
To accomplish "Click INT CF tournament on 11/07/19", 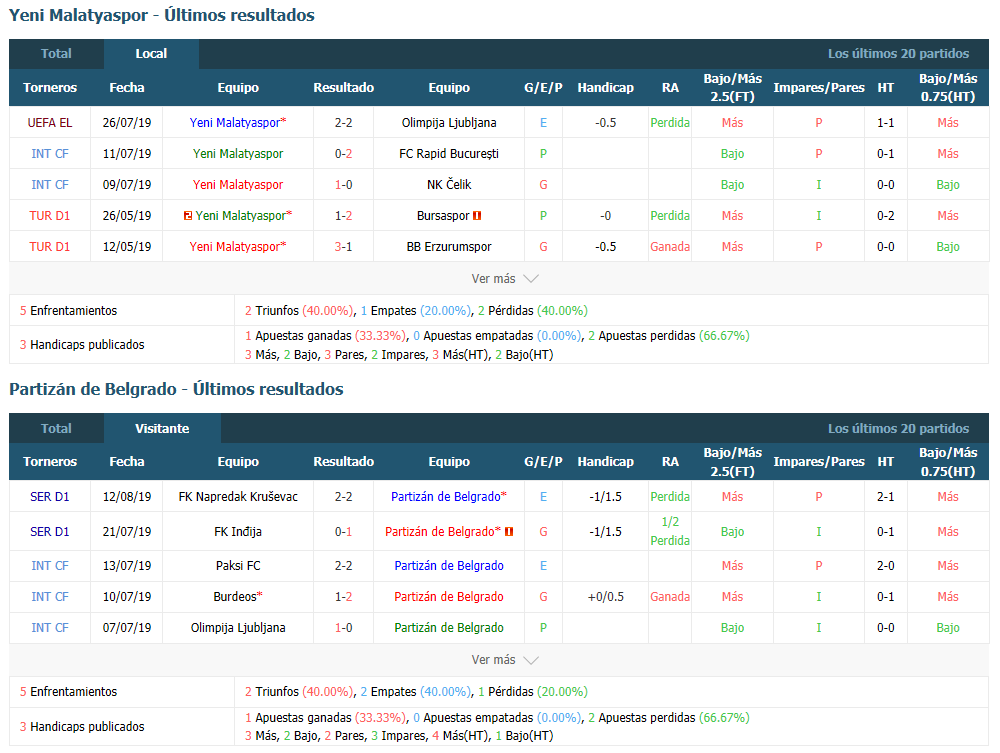I will click(50, 154).
